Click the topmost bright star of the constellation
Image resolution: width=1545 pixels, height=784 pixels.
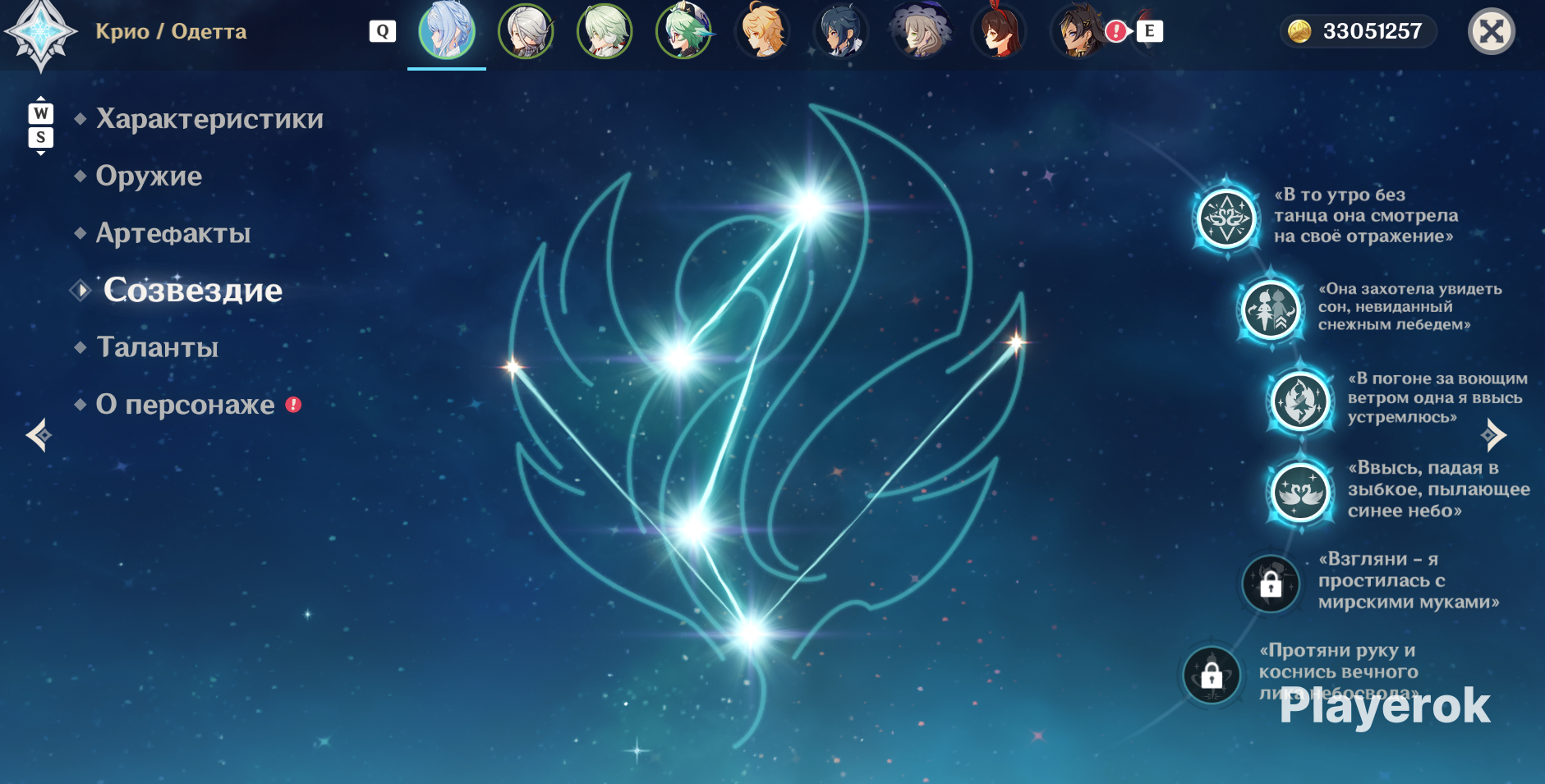click(811, 205)
